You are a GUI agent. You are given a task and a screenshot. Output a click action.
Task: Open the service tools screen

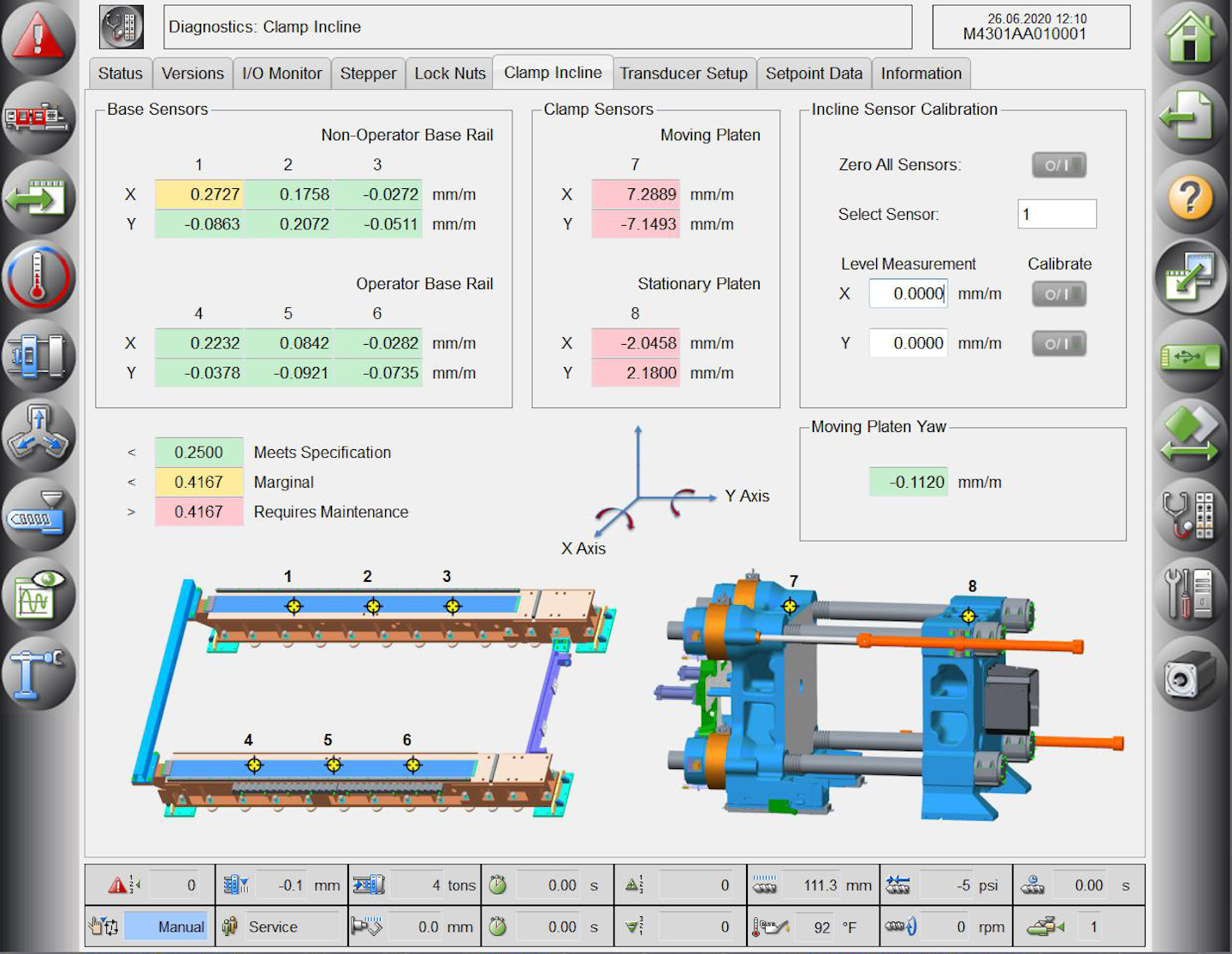(1191, 596)
